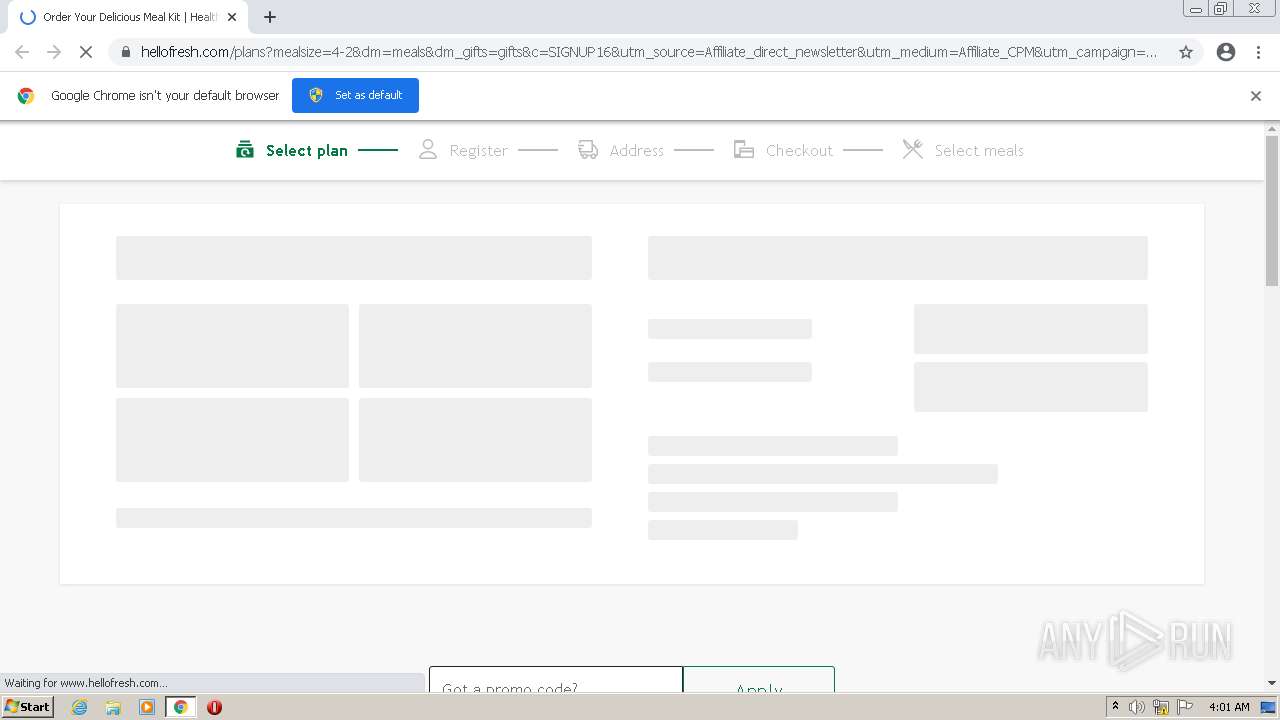Screen dimensions: 1280x720
Task: Click the volume speaker tray icon
Action: pos(1137,707)
